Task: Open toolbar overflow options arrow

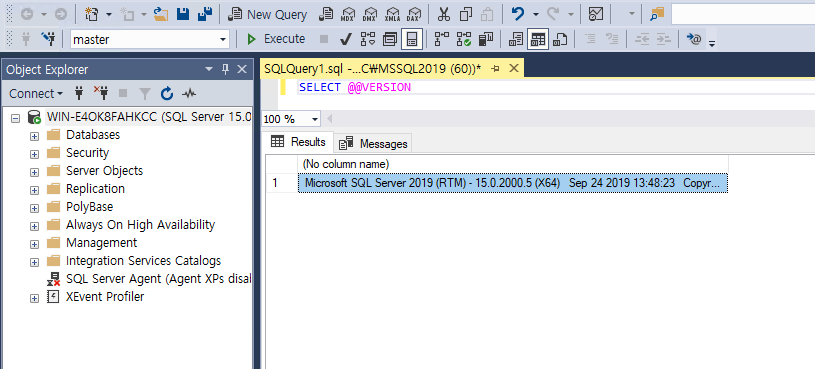Action: coord(712,44)
